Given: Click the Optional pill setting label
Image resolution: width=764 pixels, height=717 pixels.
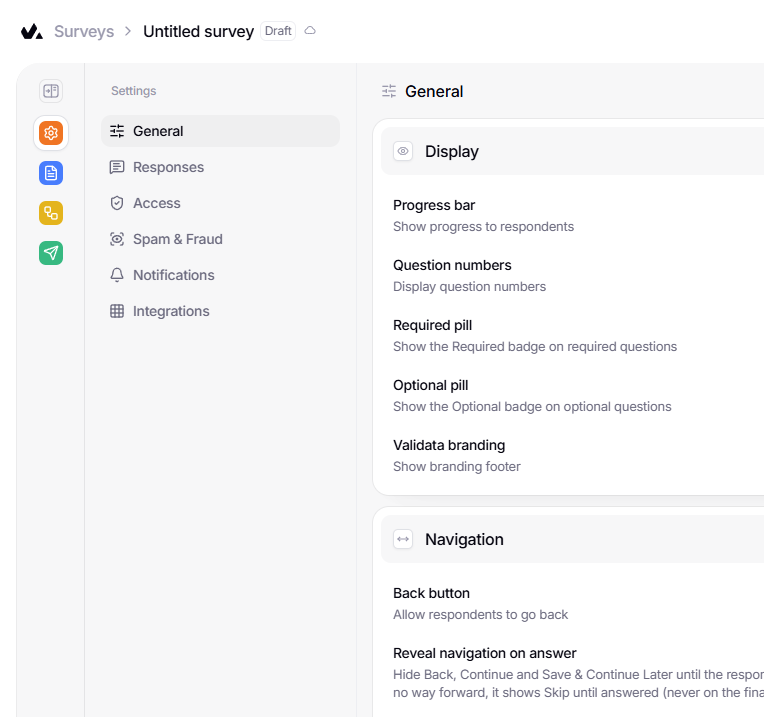Looking at the screenshot, I should (x=431, y=385).
